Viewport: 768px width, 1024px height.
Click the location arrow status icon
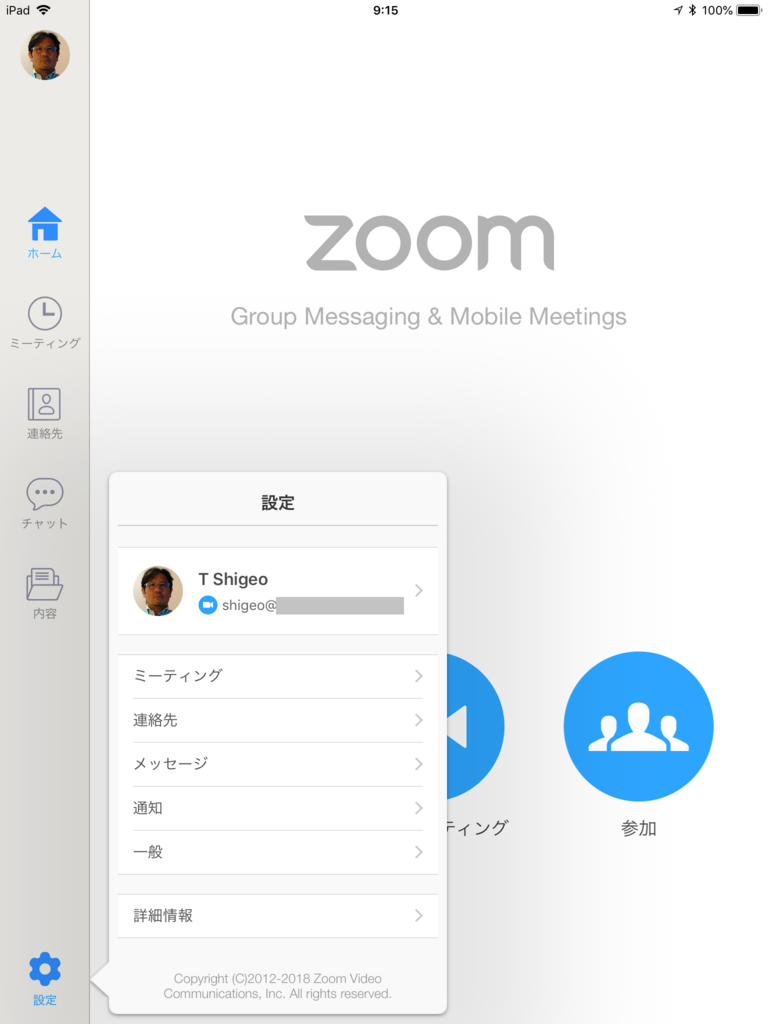coord(678,10)
